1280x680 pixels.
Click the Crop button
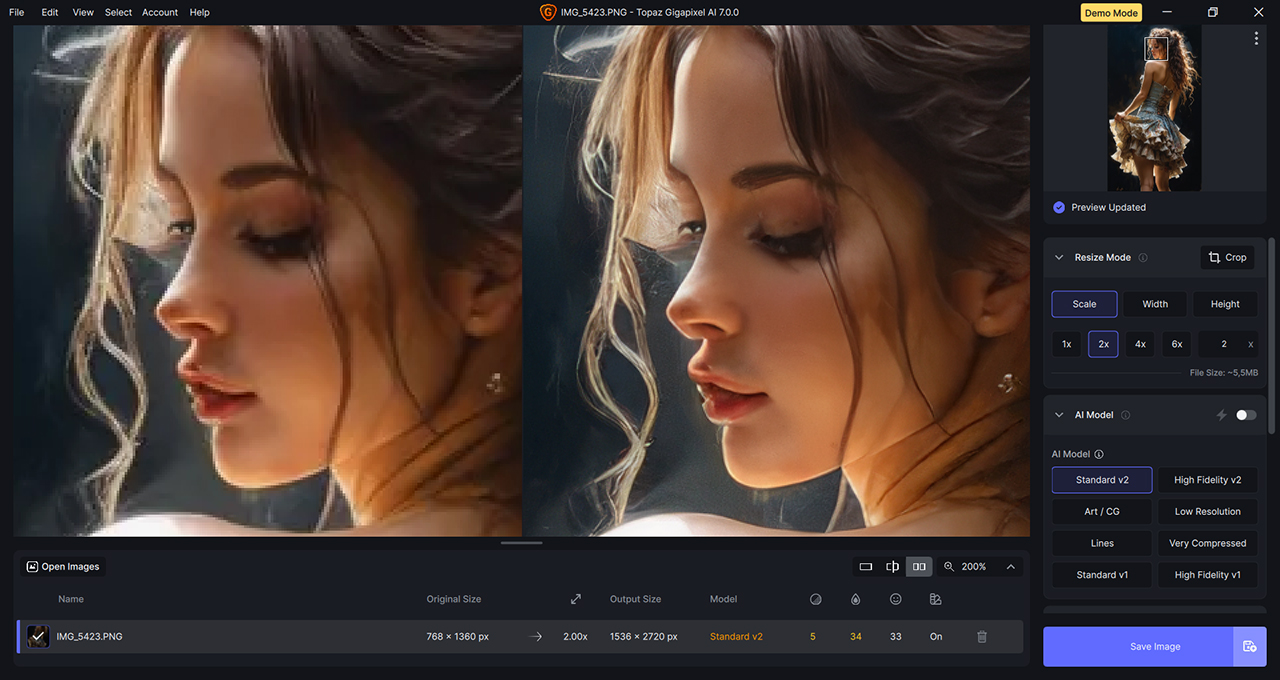[1227, 257]
